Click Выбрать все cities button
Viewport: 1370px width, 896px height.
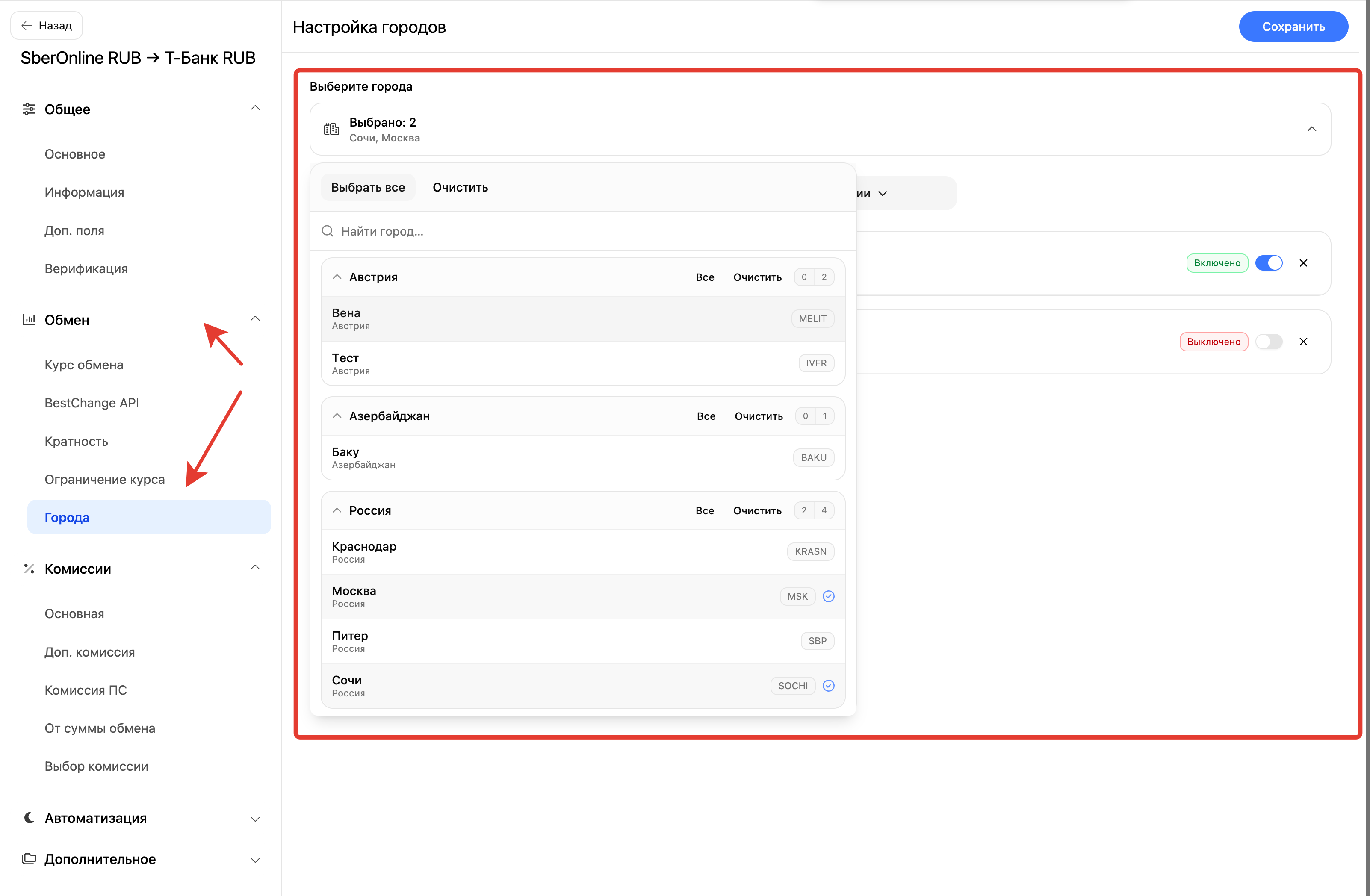click(x=368, y=188)
